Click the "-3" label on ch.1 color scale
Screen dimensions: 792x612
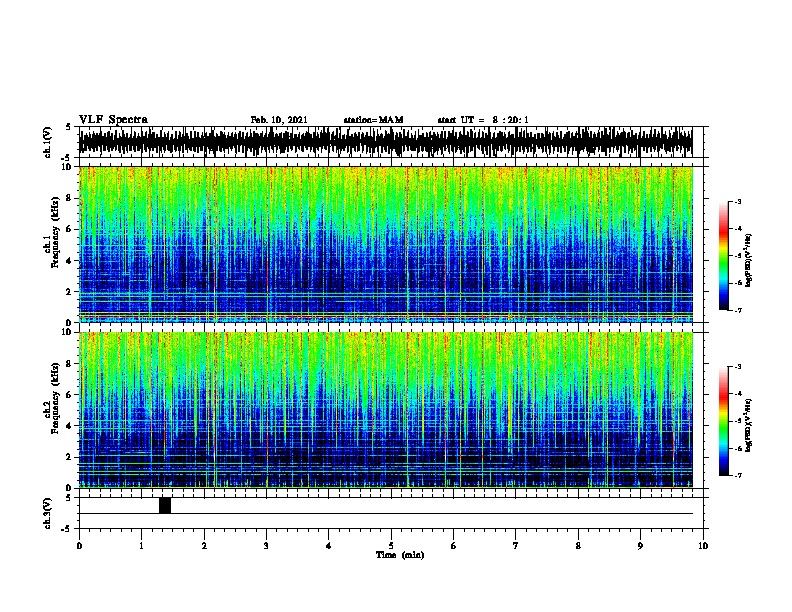(737, 201)
